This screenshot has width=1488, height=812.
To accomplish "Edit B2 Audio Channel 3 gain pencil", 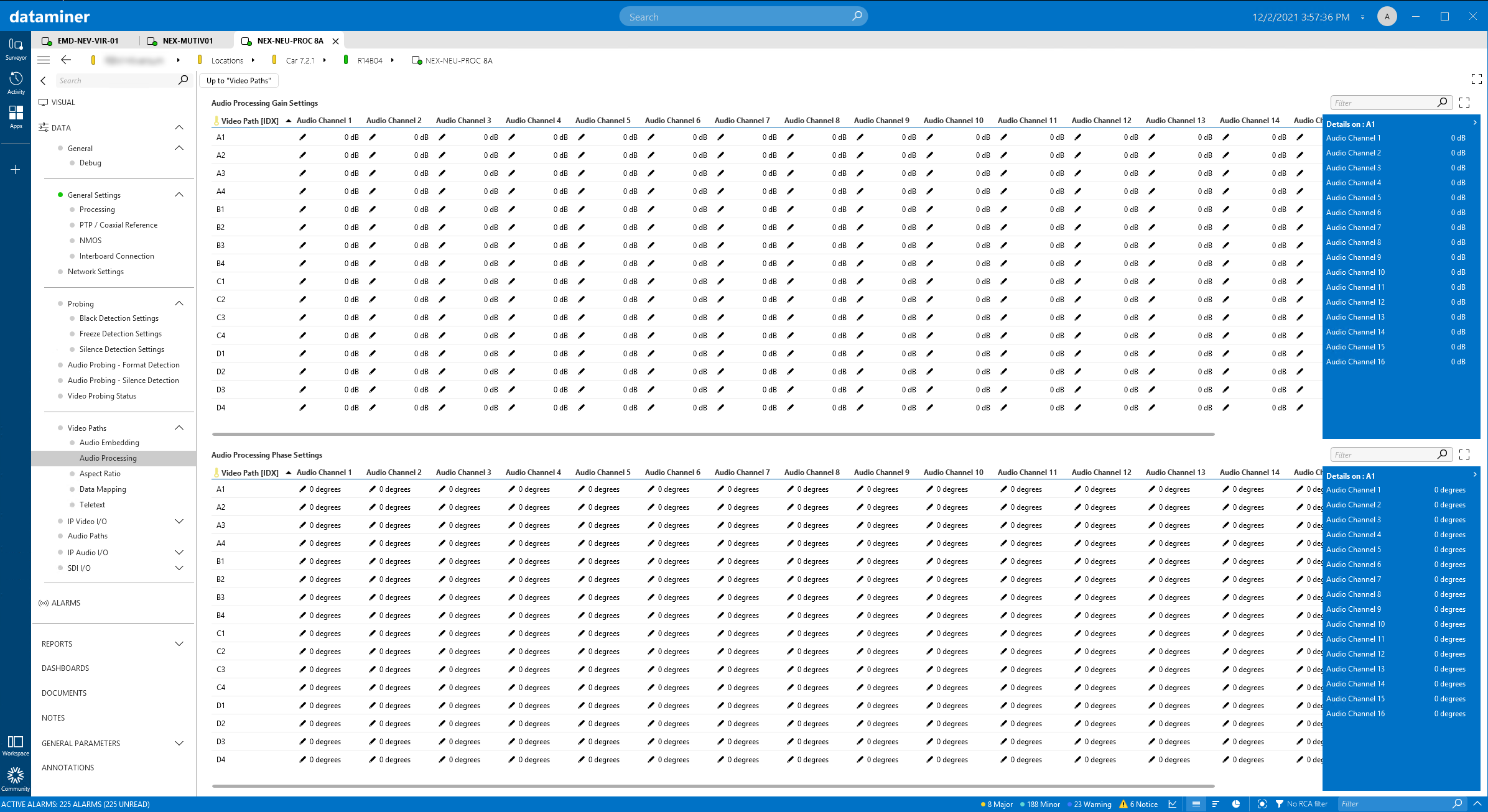I will [442, 228].
